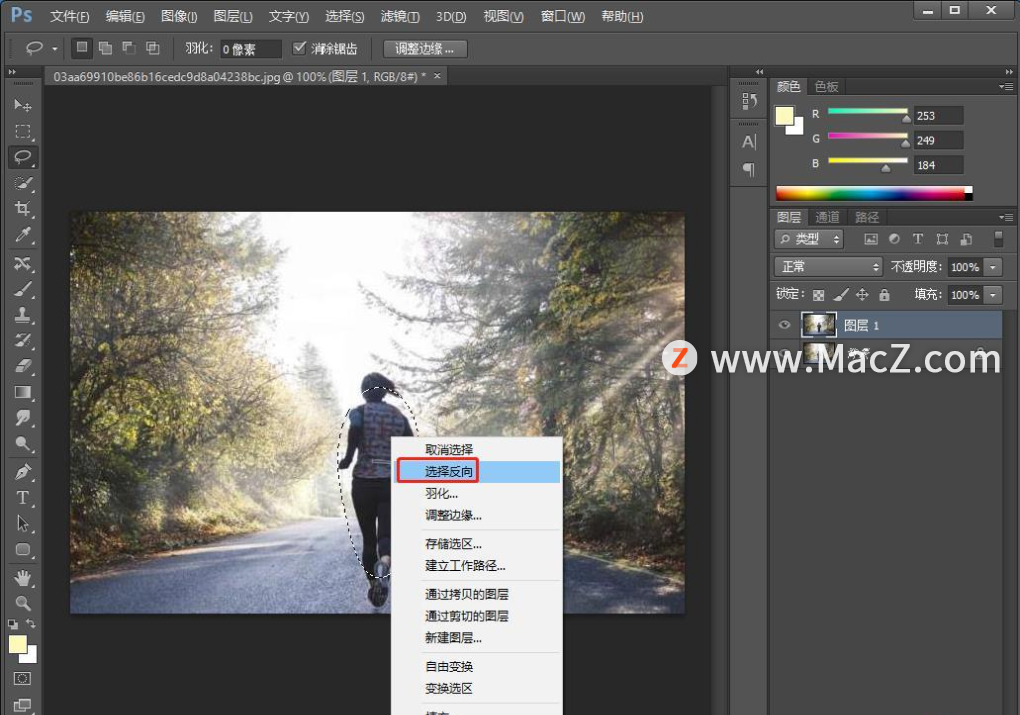Filter layers by type layers

918,239
